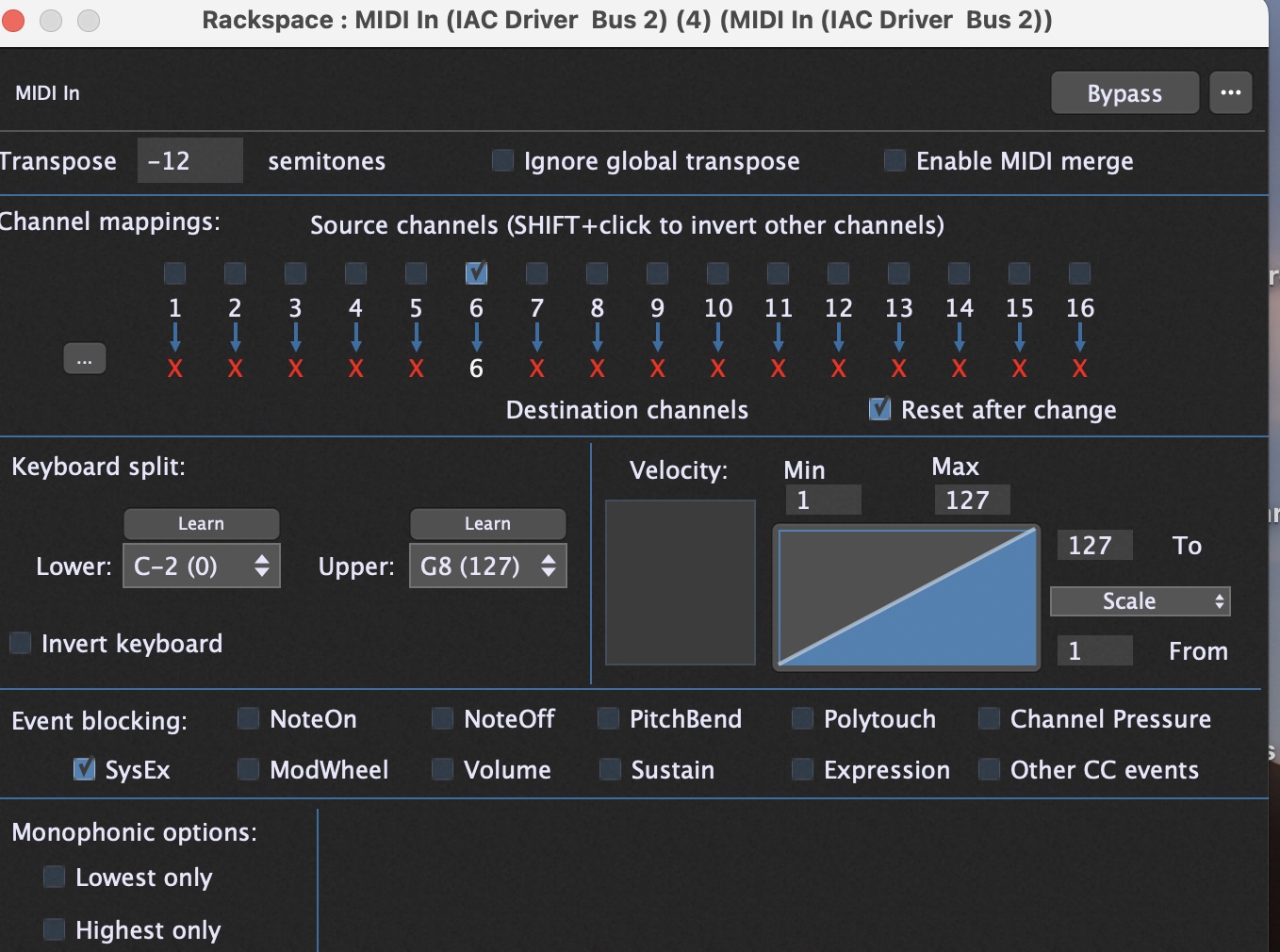Click the red X destination under channel 1

[x=175, y=369]
